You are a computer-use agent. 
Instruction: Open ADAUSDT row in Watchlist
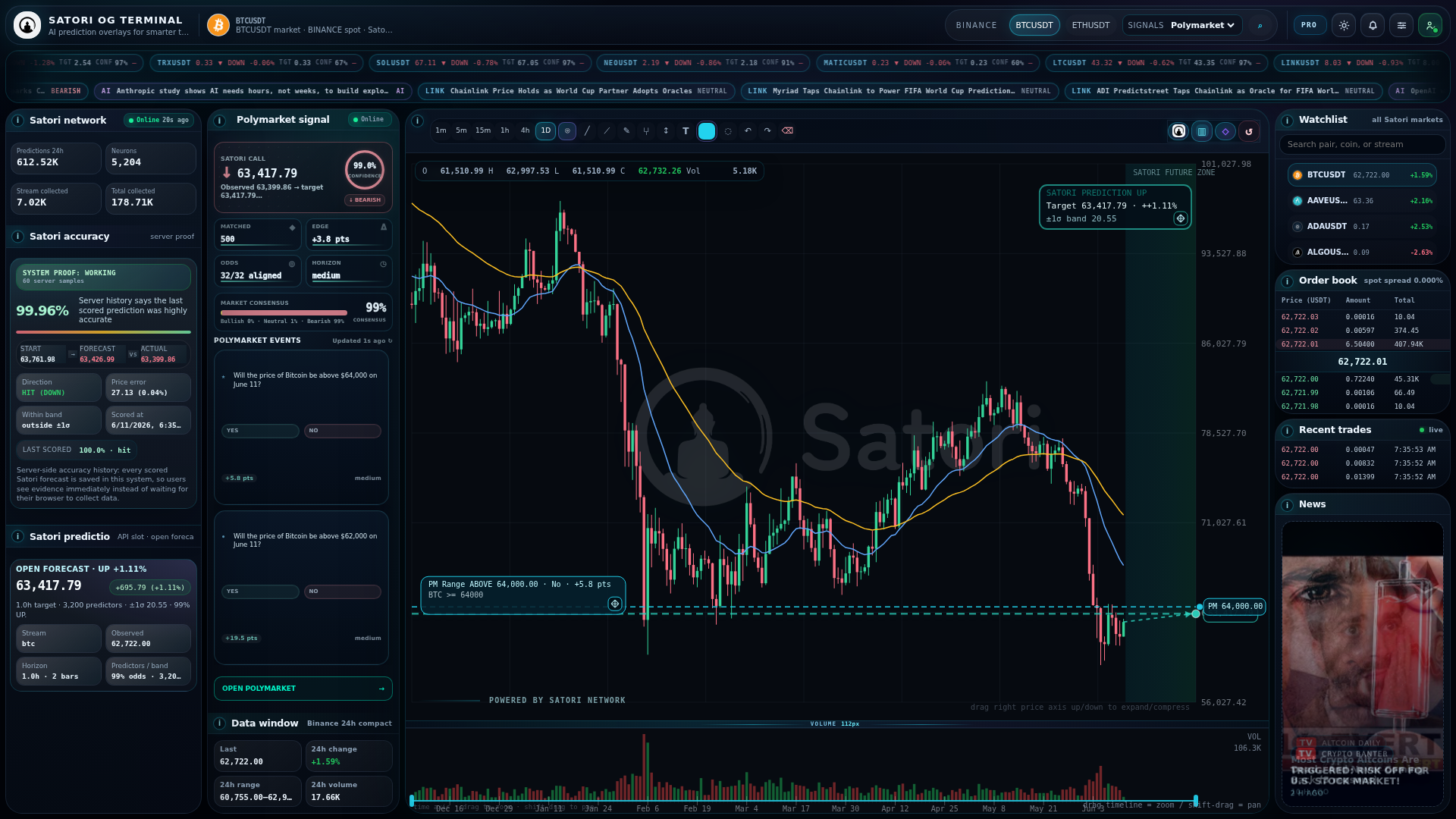coord(1362,227)
